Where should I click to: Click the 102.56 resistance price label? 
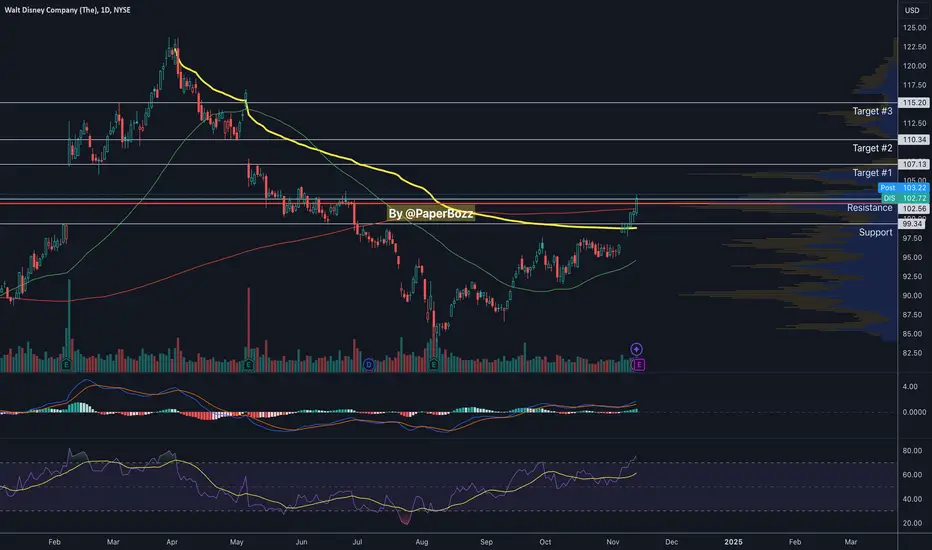(914, 209)
